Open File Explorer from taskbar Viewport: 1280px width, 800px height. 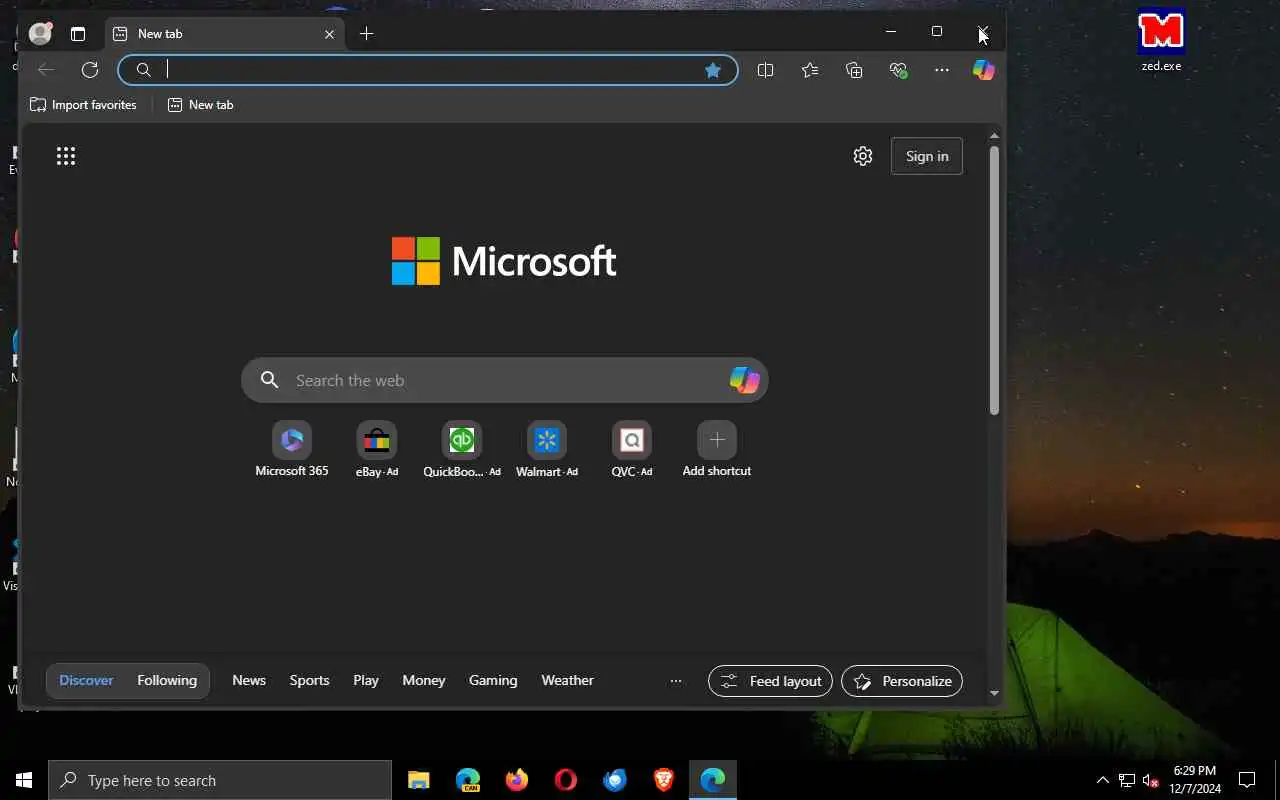pyautogui.click(x=418, y=780)
